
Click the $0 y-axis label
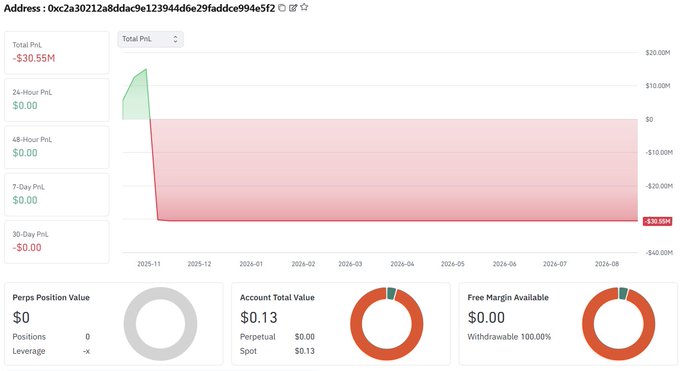pos(649,119)
